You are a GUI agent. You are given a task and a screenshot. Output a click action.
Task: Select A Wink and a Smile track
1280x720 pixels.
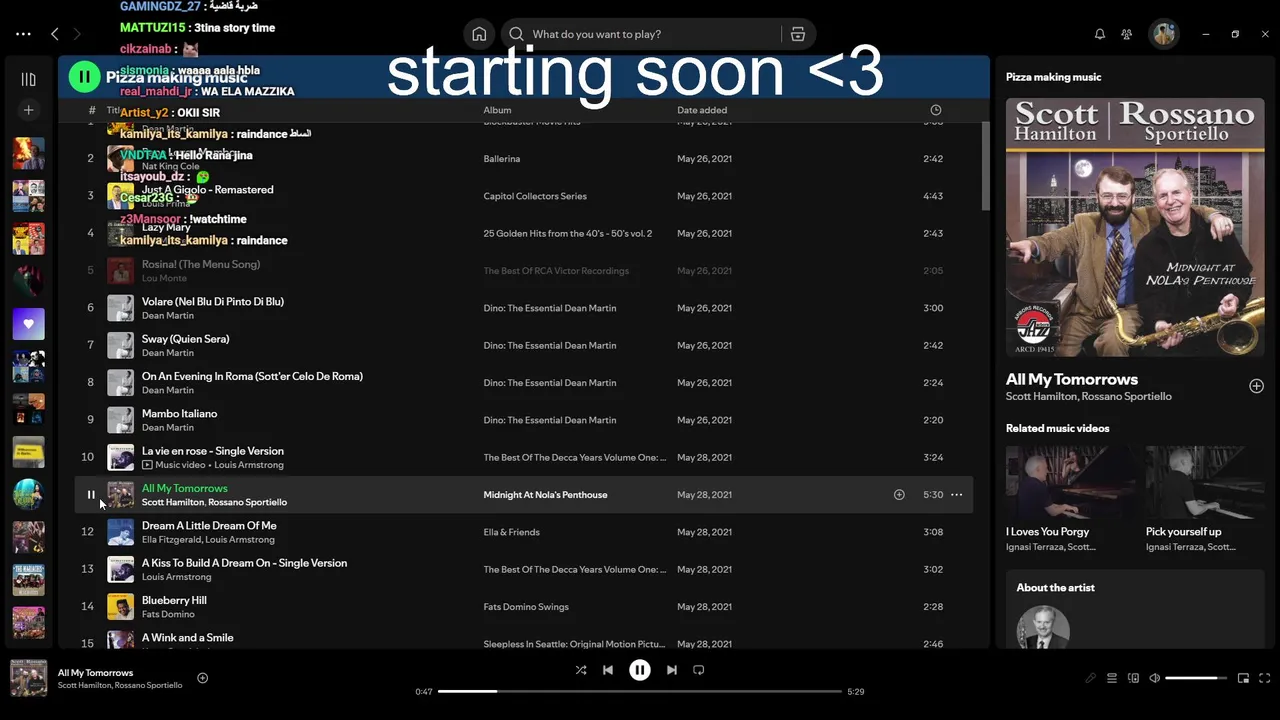click(188, 638)
